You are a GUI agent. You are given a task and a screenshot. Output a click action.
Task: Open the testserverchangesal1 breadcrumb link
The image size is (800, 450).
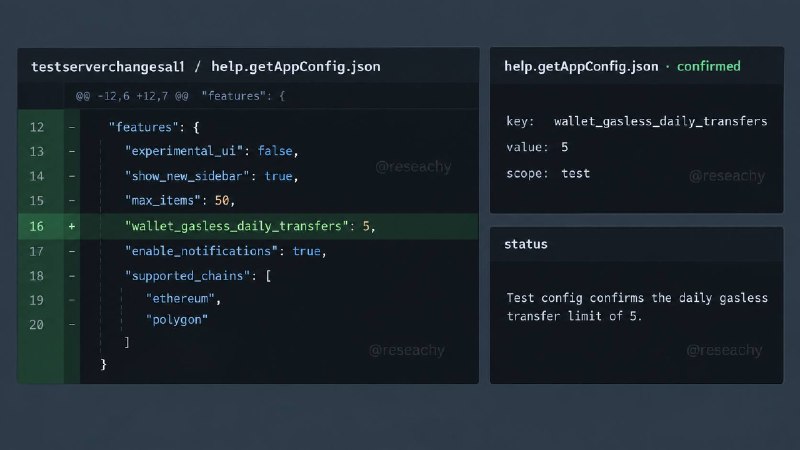tap(108, 67)
